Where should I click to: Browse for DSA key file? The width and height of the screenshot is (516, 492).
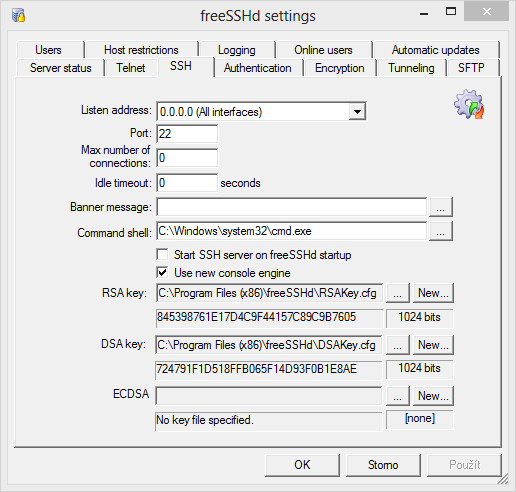pos(398,345)
